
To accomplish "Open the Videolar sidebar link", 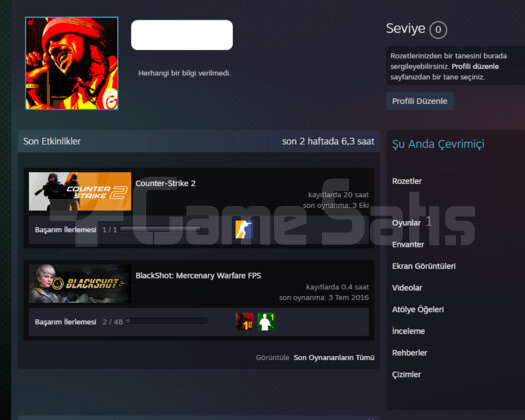I will (407, 288).
